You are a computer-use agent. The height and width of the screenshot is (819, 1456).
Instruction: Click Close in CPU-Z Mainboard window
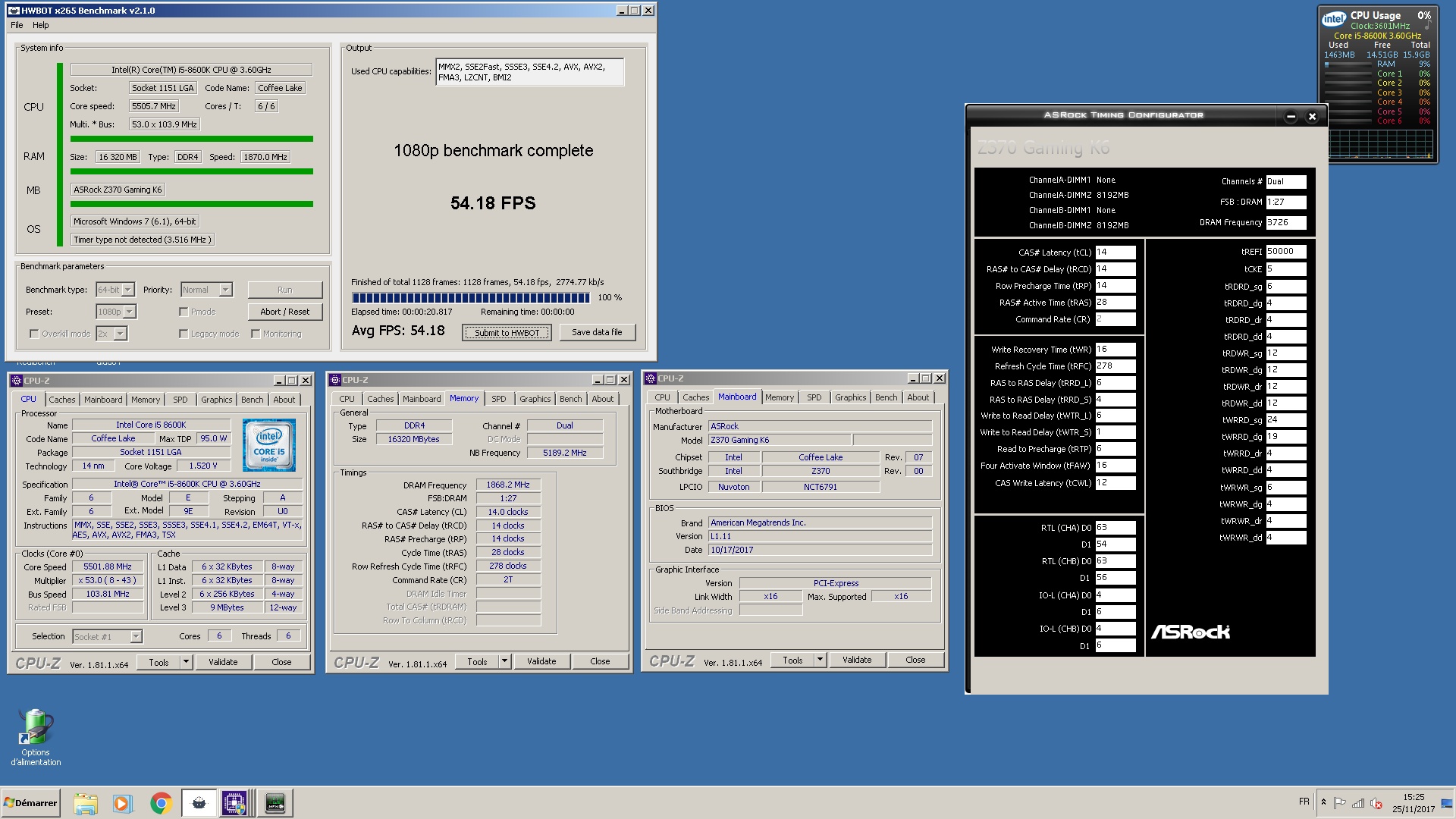click(915, 660)
